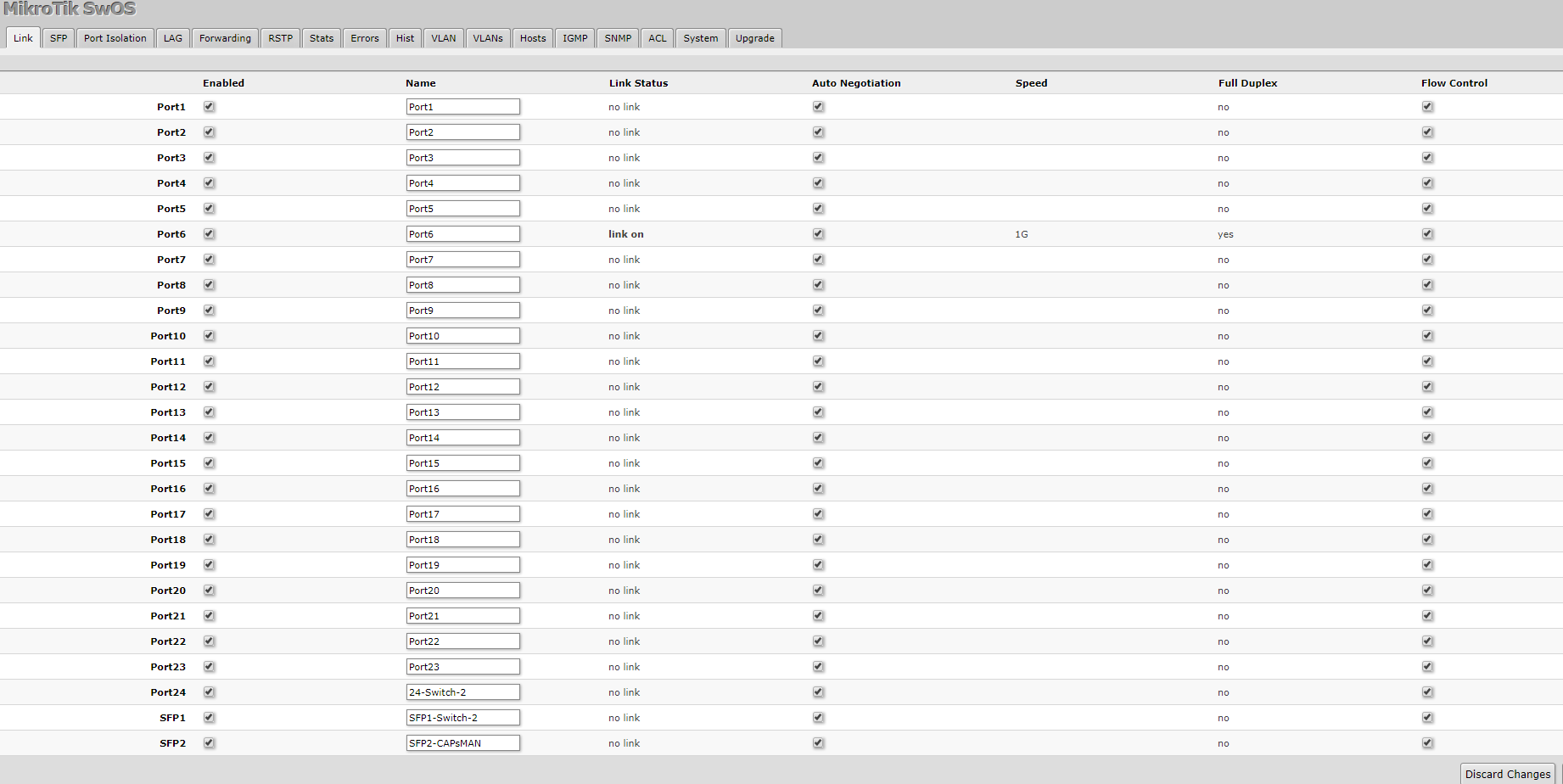Click Port1 "no link" status
1563x784 pixels.
click(x=625, y=107)
